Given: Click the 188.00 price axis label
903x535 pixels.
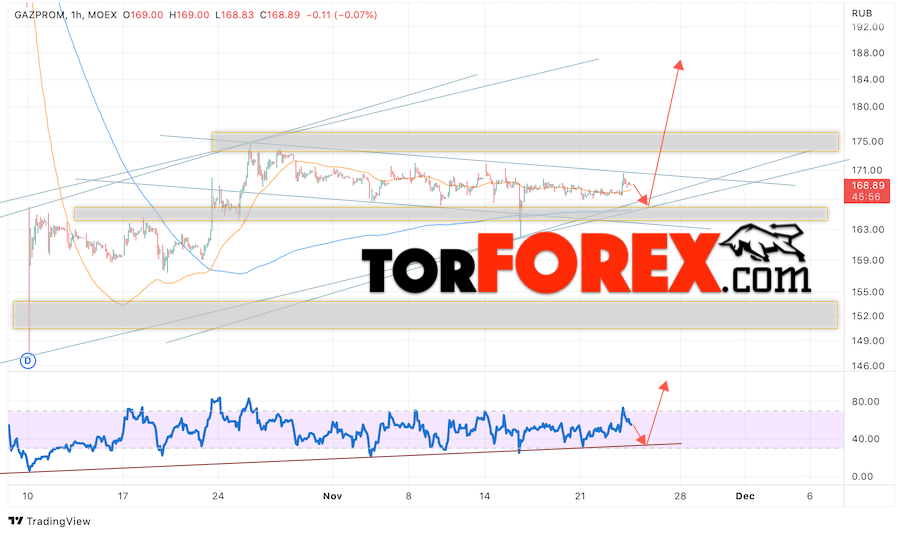Looking at the screenshot, I should pos(868,53).
